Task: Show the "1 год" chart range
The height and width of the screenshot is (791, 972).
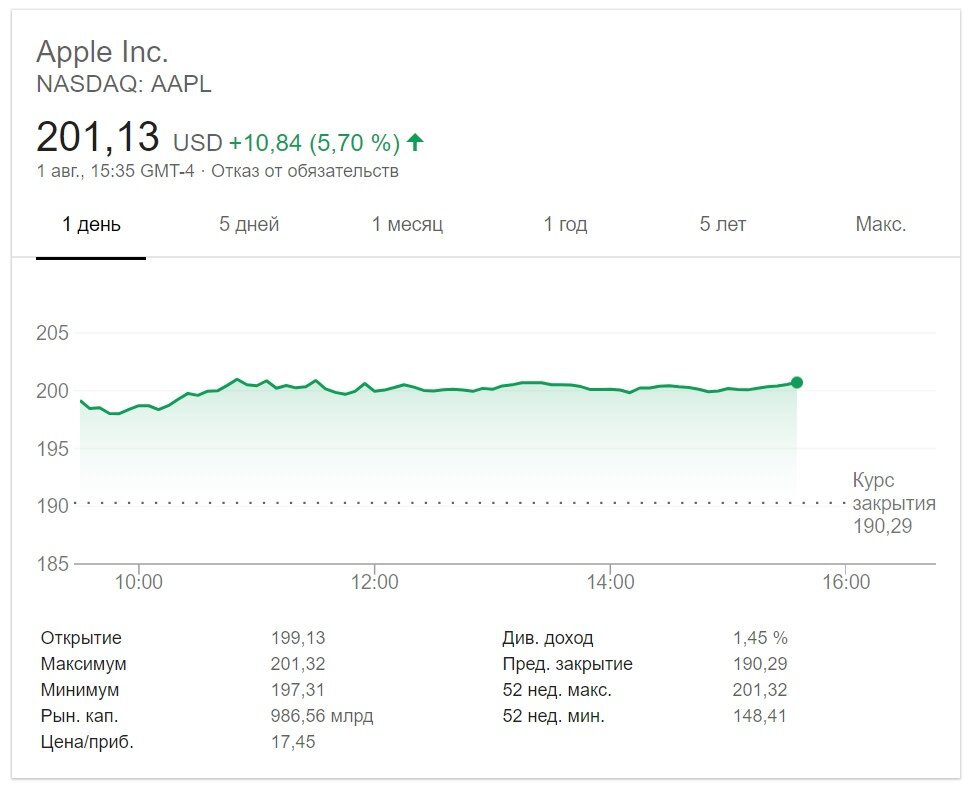Action: pos(565,224)
